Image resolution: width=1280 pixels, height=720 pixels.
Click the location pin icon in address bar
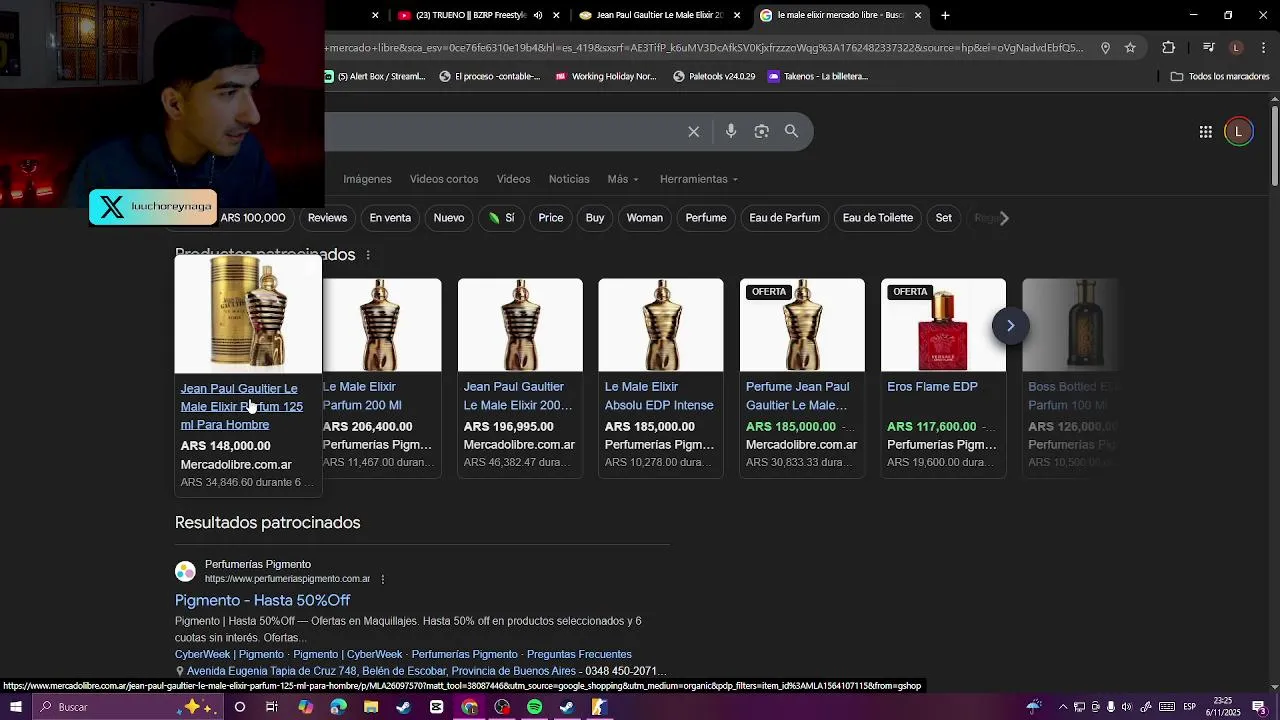1105,47
